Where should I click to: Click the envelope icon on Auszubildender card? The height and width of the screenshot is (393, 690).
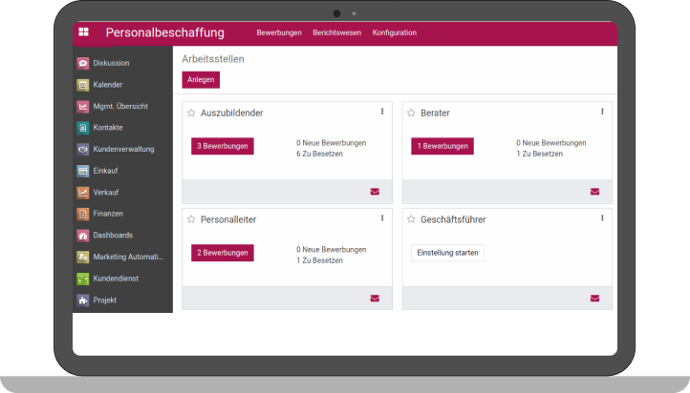pos(375,191)
